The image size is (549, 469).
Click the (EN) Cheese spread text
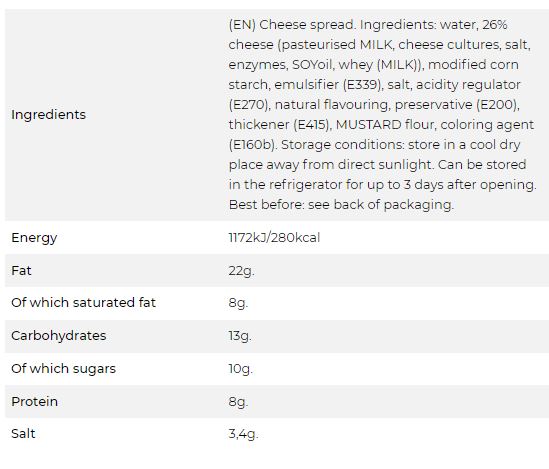292,25
